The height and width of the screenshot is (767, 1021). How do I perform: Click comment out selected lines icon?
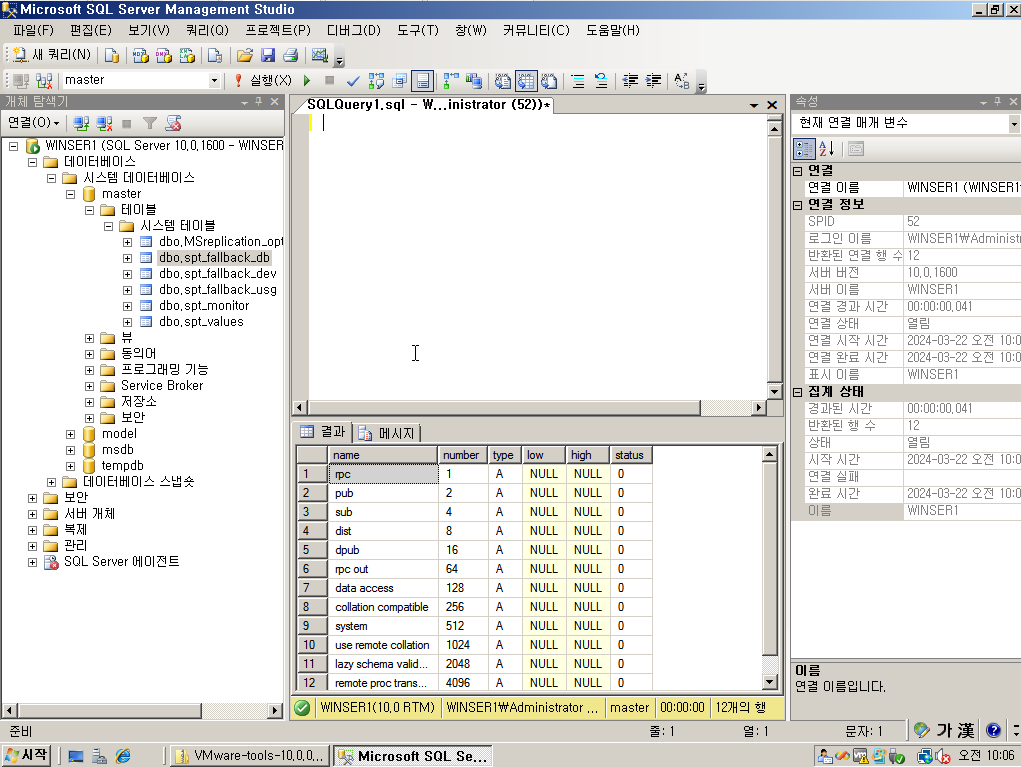[x=578, y=81]
